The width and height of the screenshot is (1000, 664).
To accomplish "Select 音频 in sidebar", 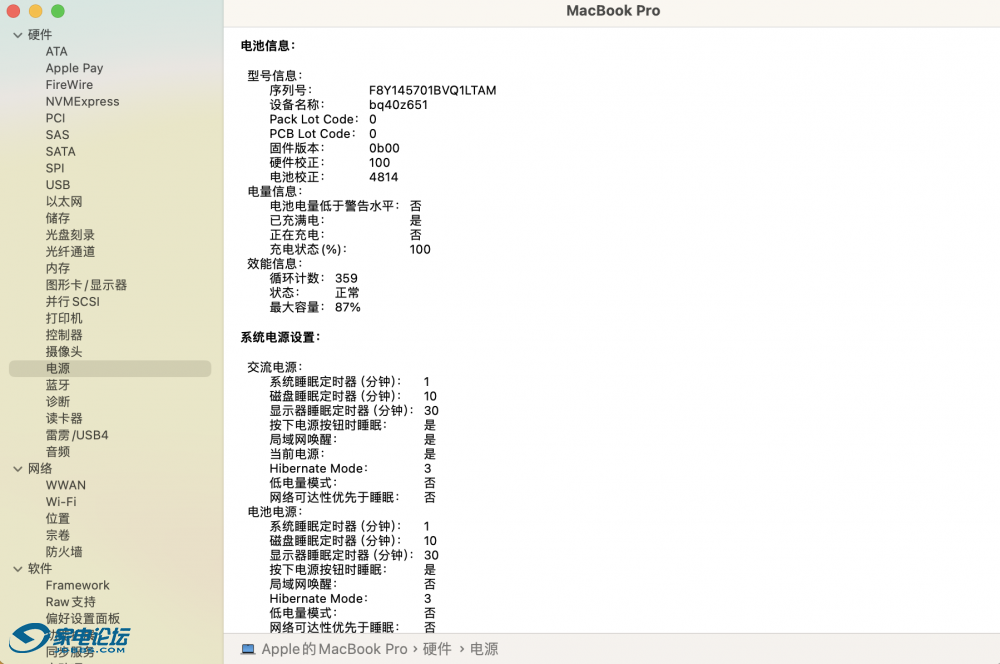I will [57, 452].
